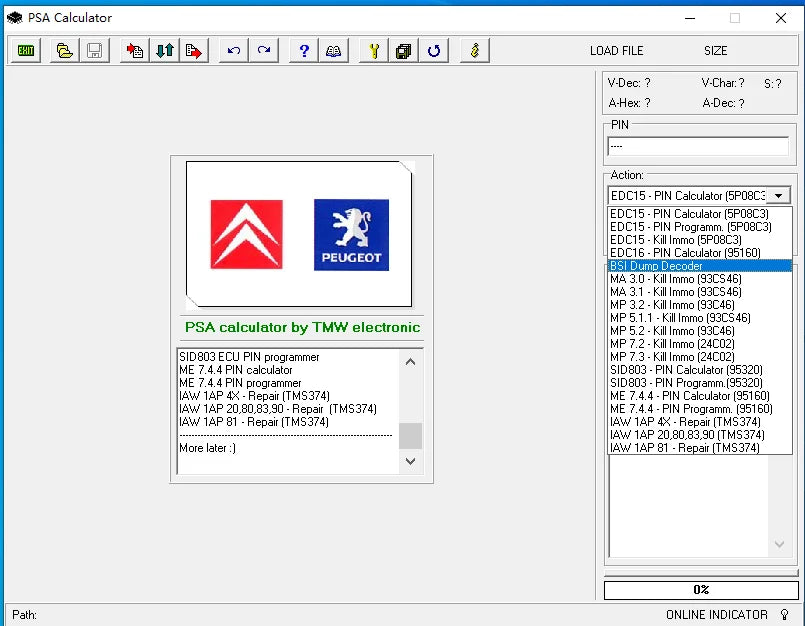Pick MA 3.0 - Kill Immo (93CS46)
This screenshot has height=626, width=805.
pos(700,279)
